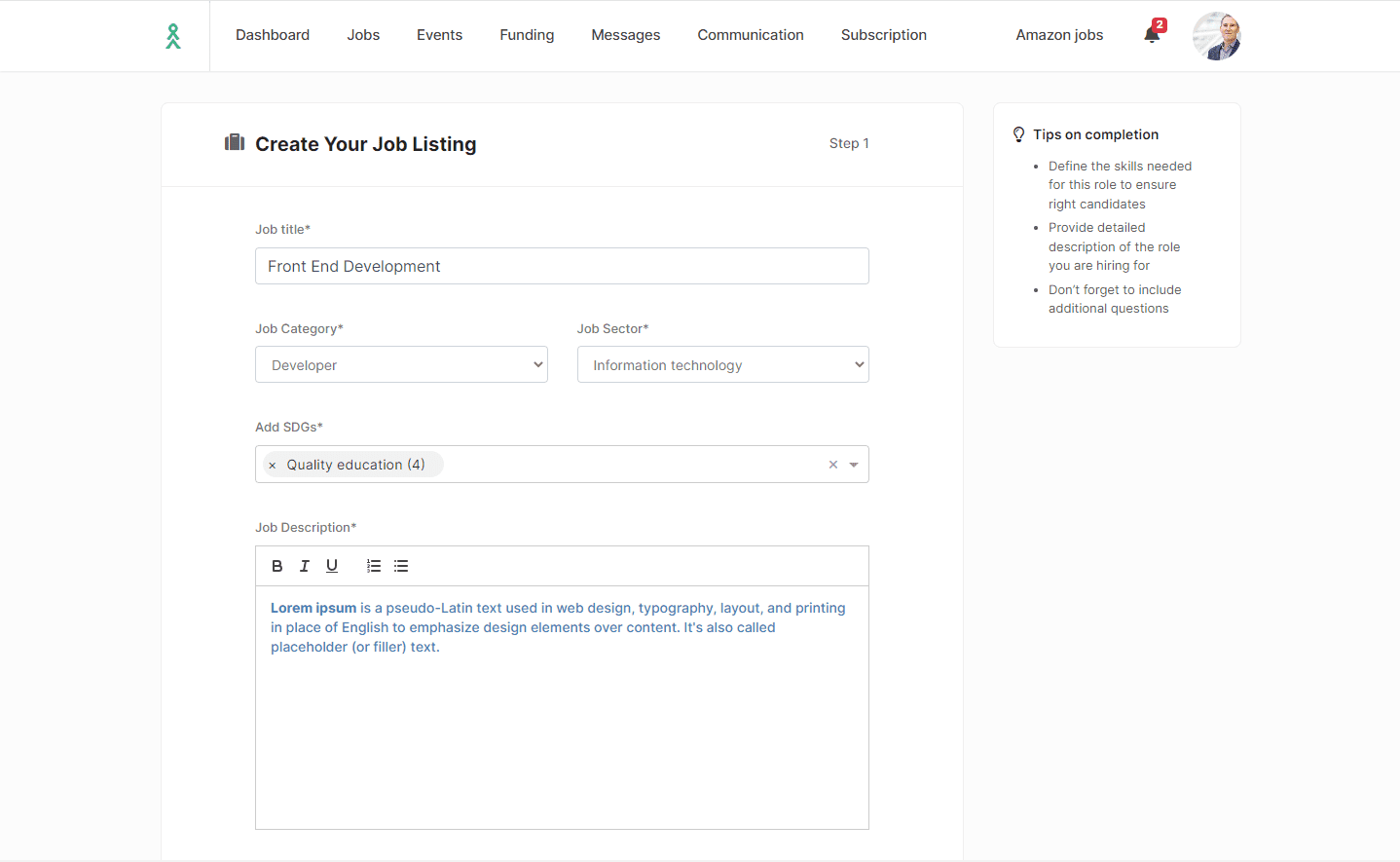Viewport: 1400px width, 862px height.
Task: Open the user profile avatar
Action: point(1216,36)
